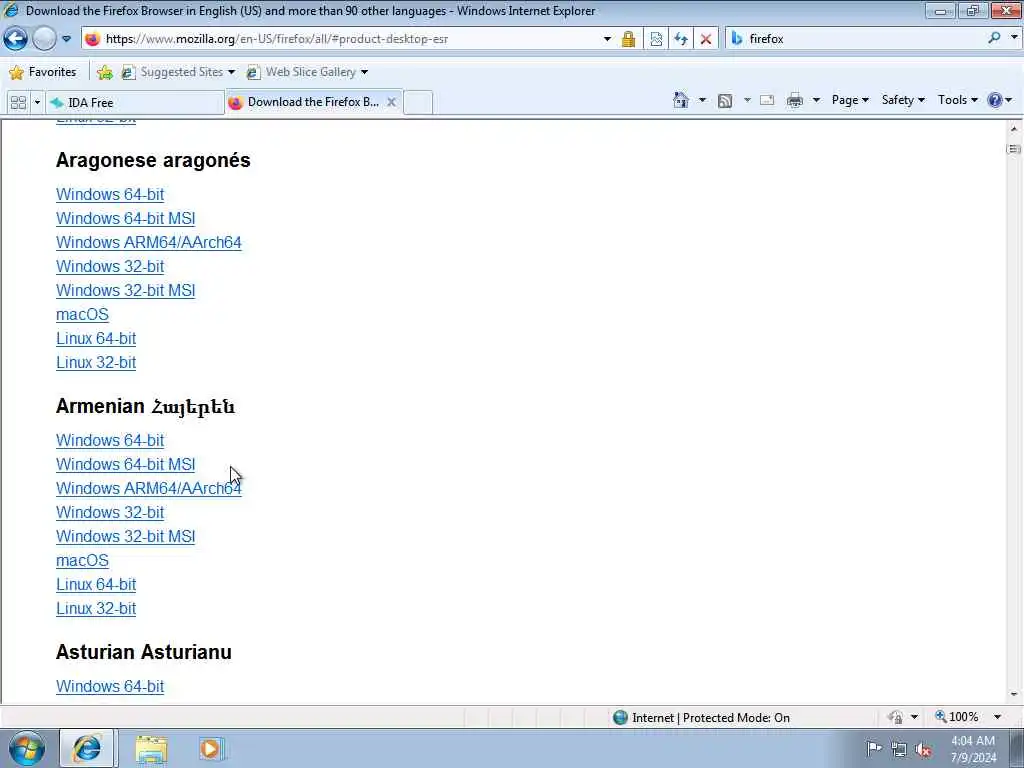The image size is (1024, 768).
Task: Click Armenian Windows 32-bit MSI link
Action: (x=125, y=537)
